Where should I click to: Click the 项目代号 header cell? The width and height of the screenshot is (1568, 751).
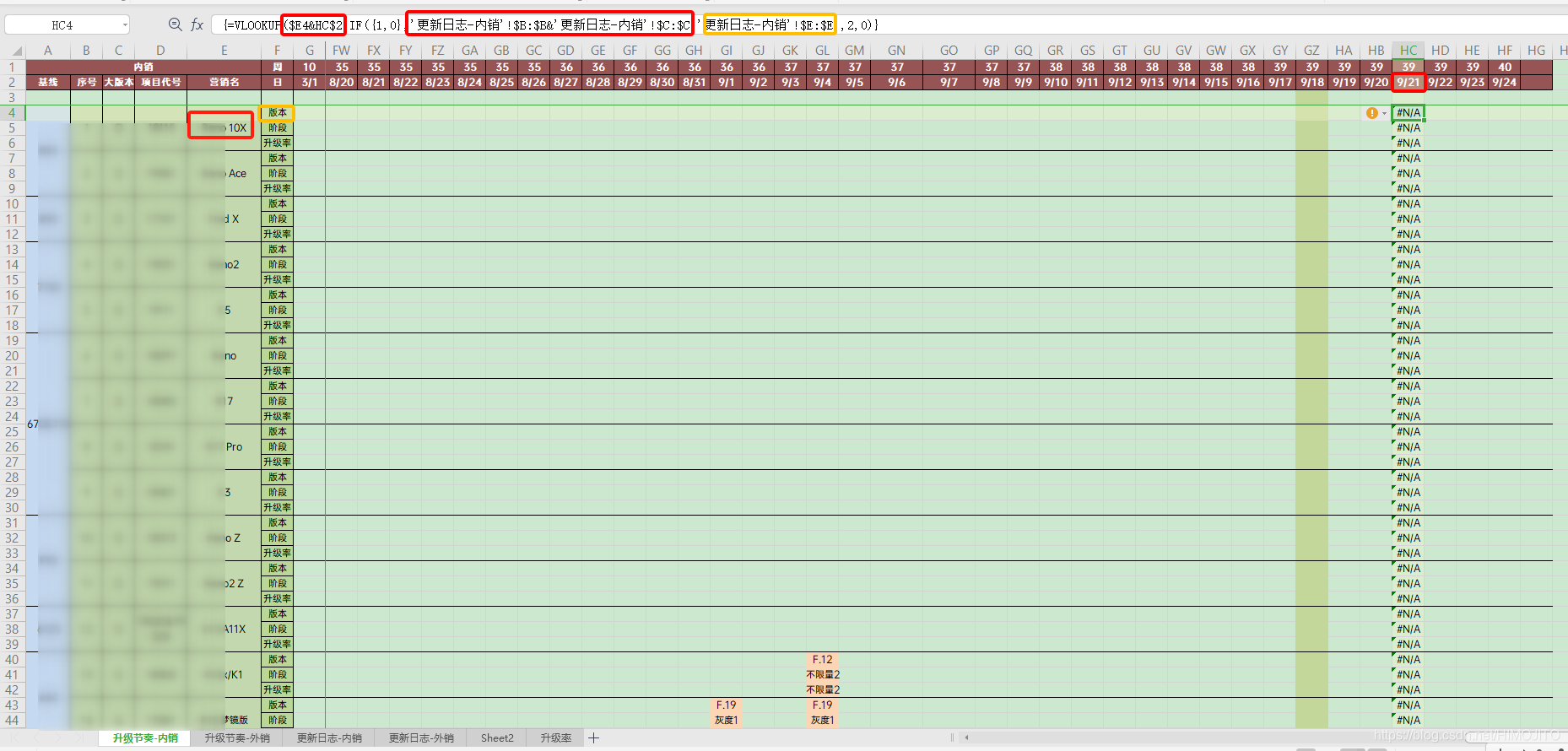[x=160, y=83]
